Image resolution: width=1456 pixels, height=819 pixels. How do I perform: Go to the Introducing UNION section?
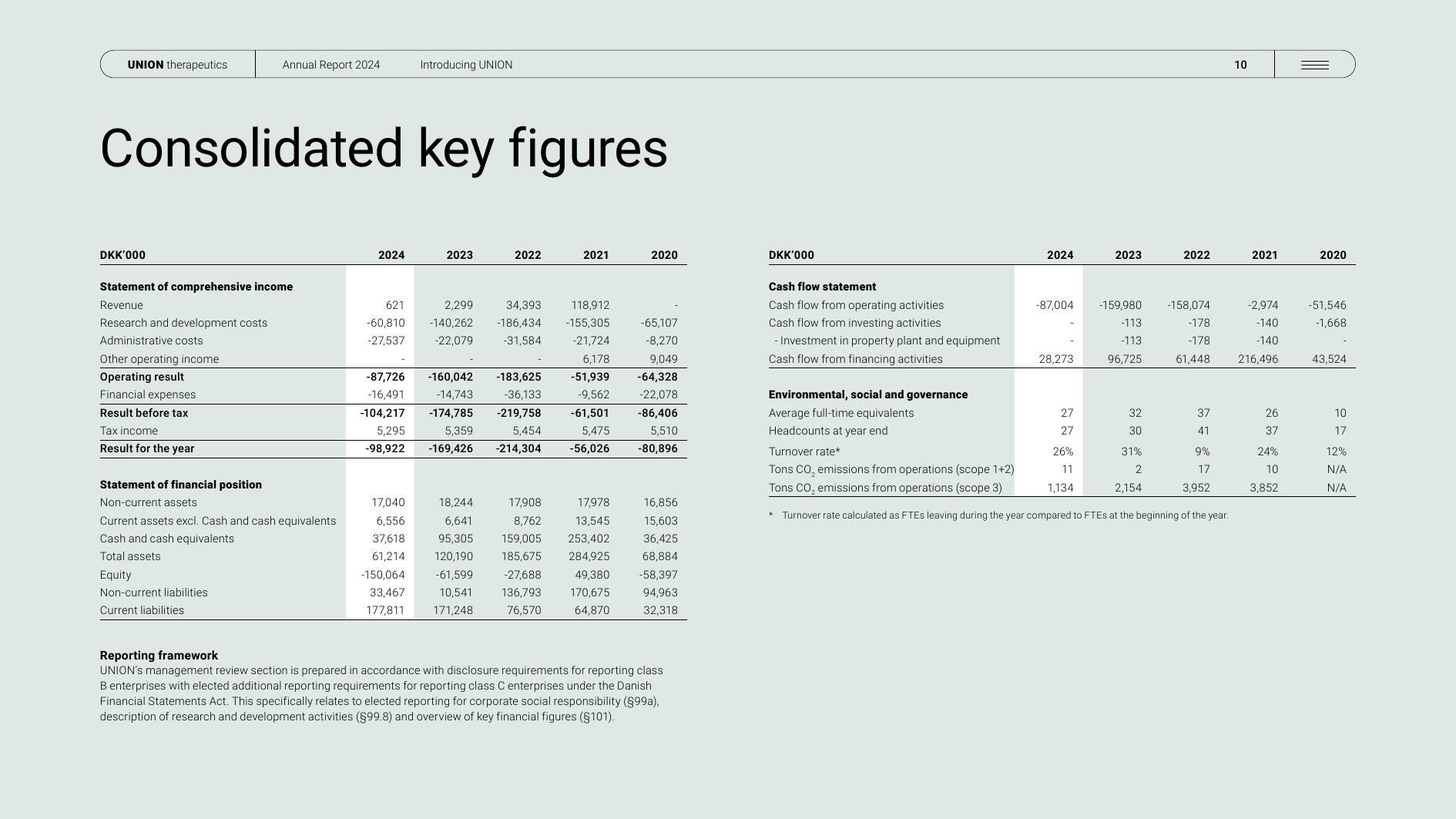tap(466, 65)
